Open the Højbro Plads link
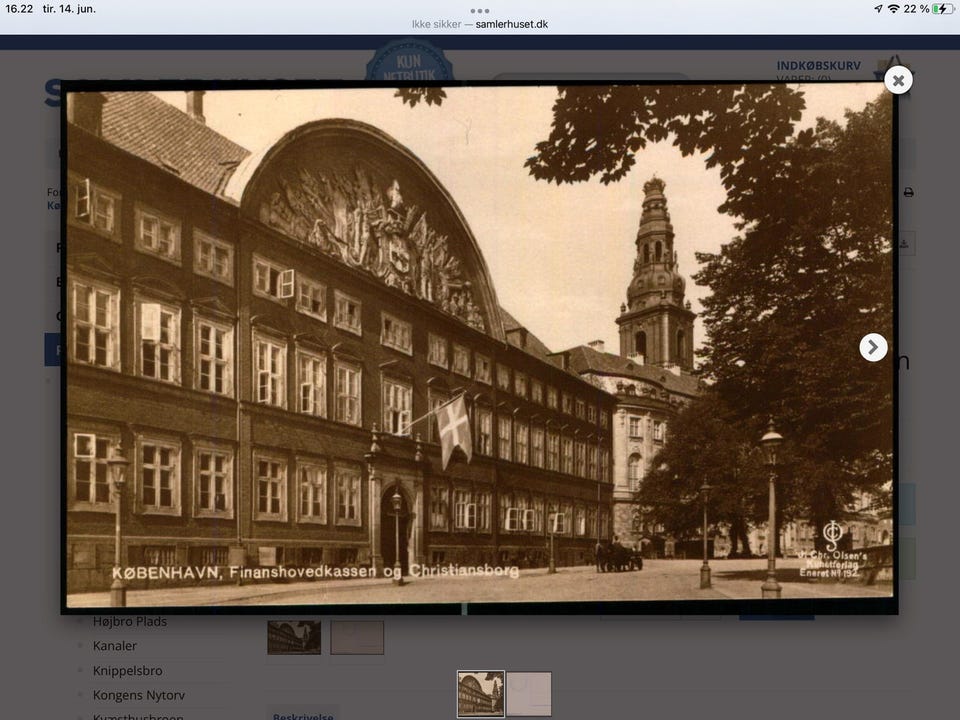 (x=130, y=621)
